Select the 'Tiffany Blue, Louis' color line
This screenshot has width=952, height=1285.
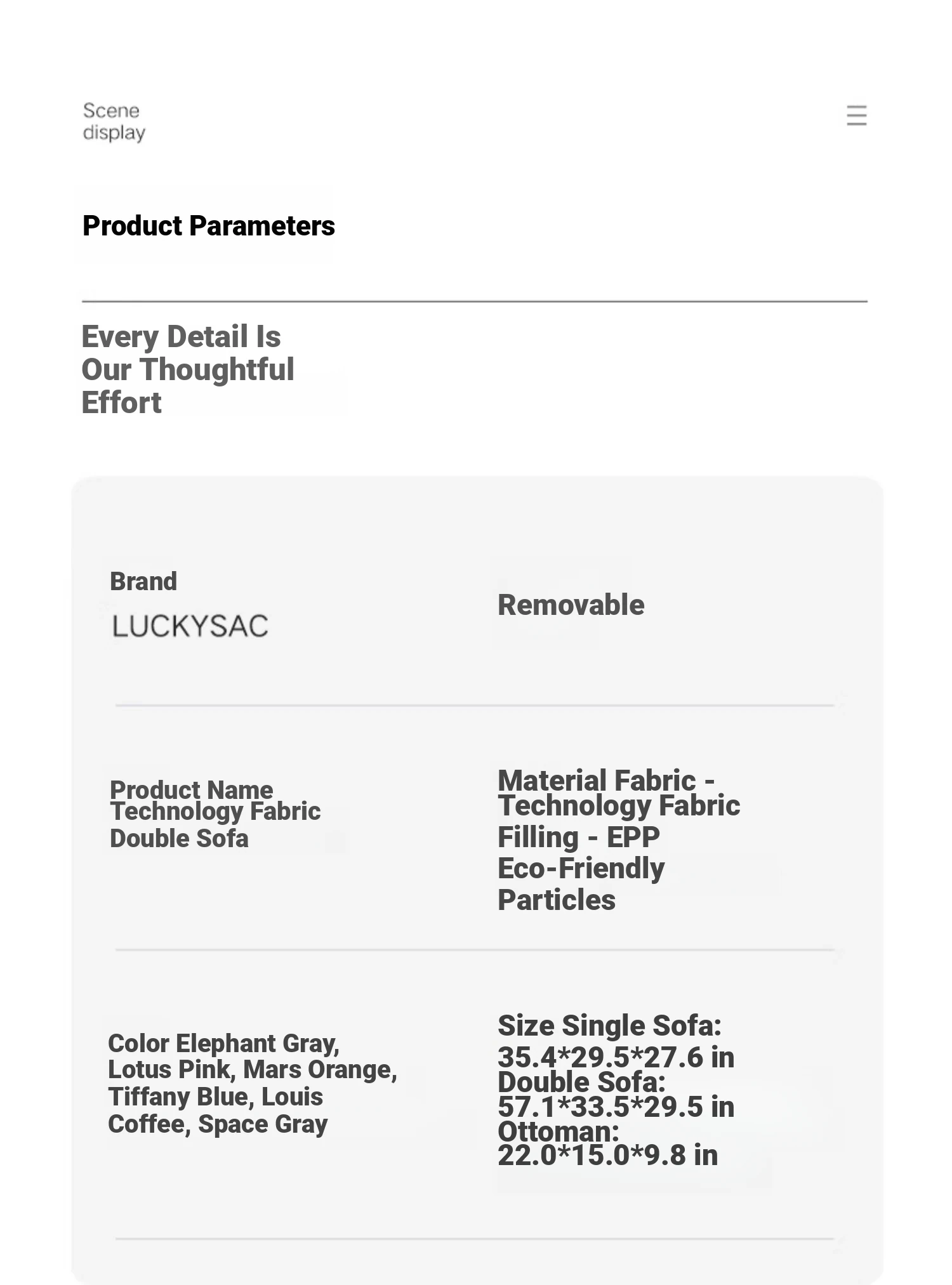pos(215,1097)
